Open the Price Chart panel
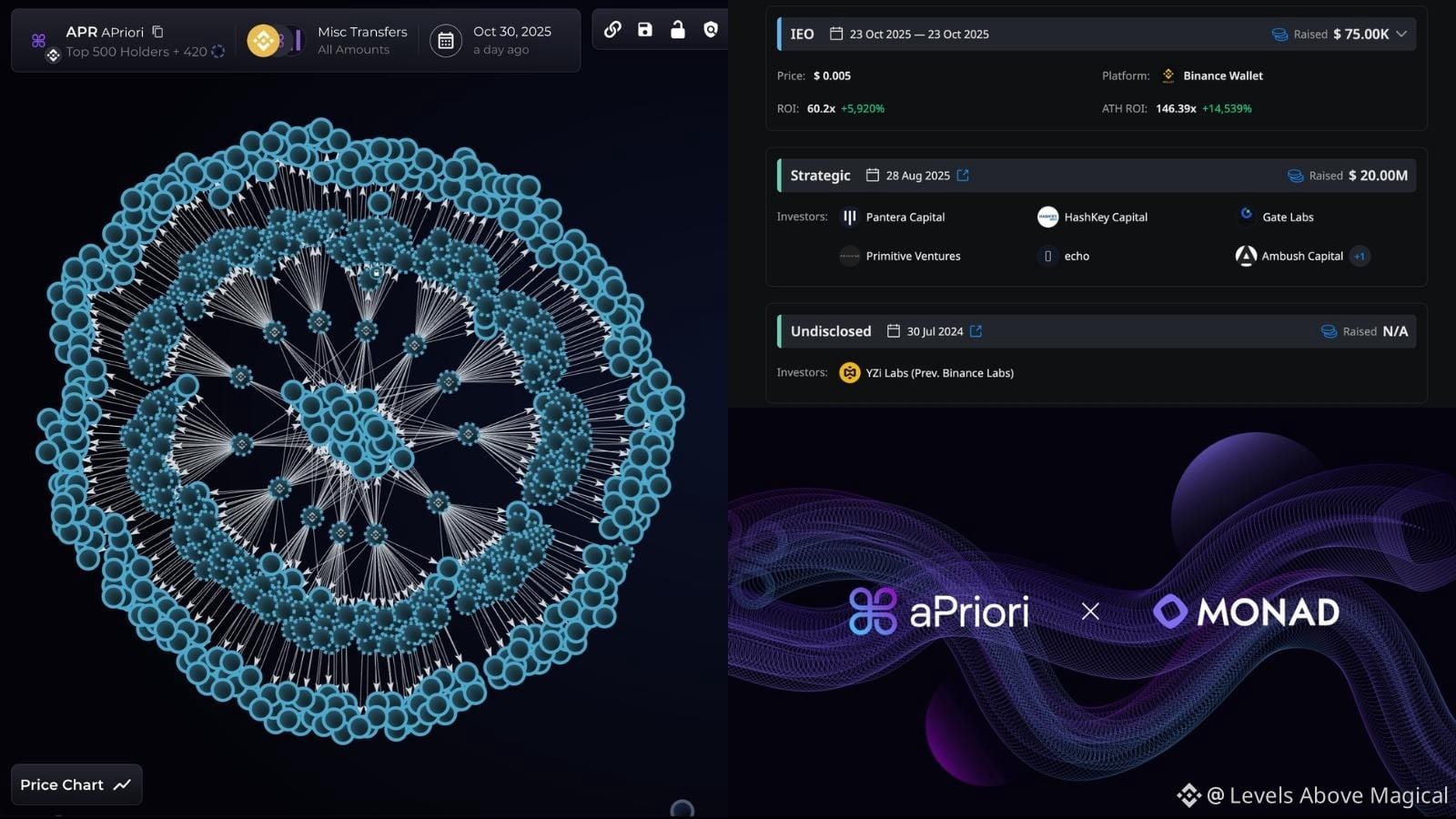 point(76,784)
